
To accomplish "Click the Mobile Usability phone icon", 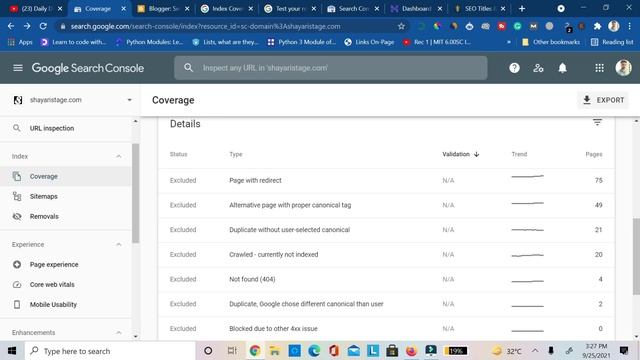I will [x=17, y=304].
